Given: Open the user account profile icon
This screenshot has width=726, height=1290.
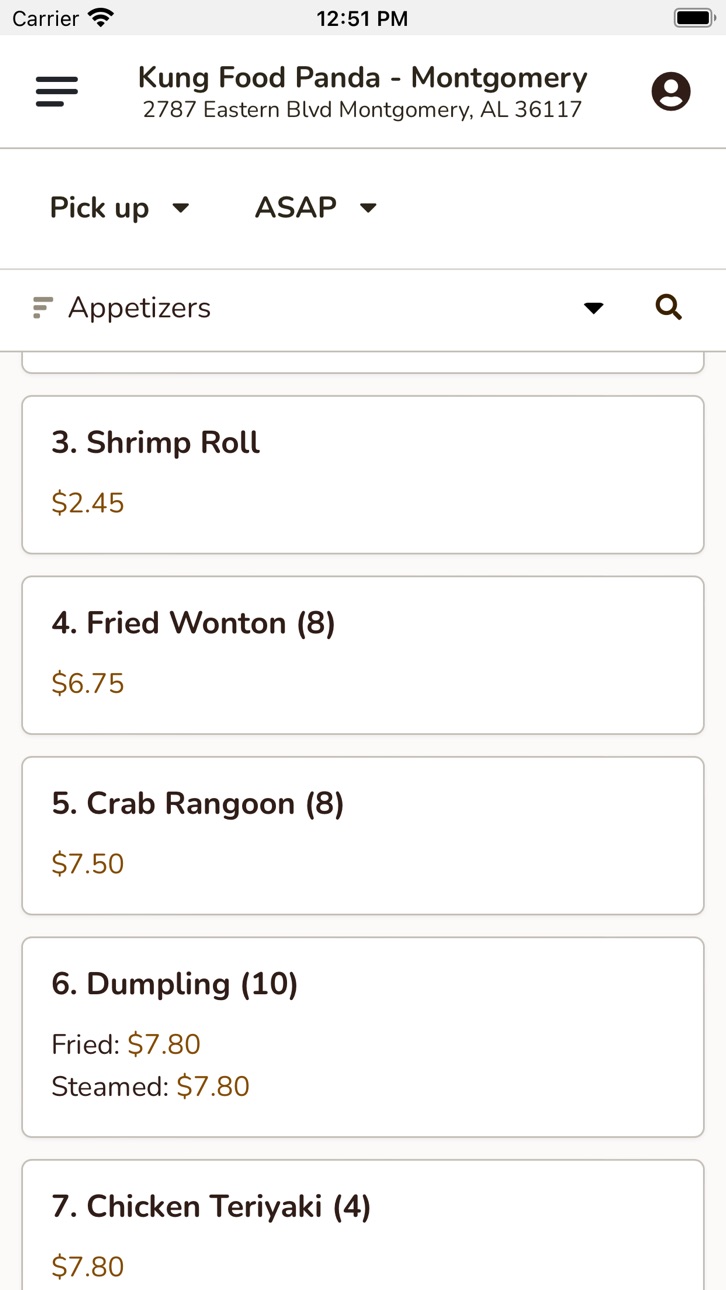Looking at the screenshot, I should pyautogui.click(x=671, y=91).
